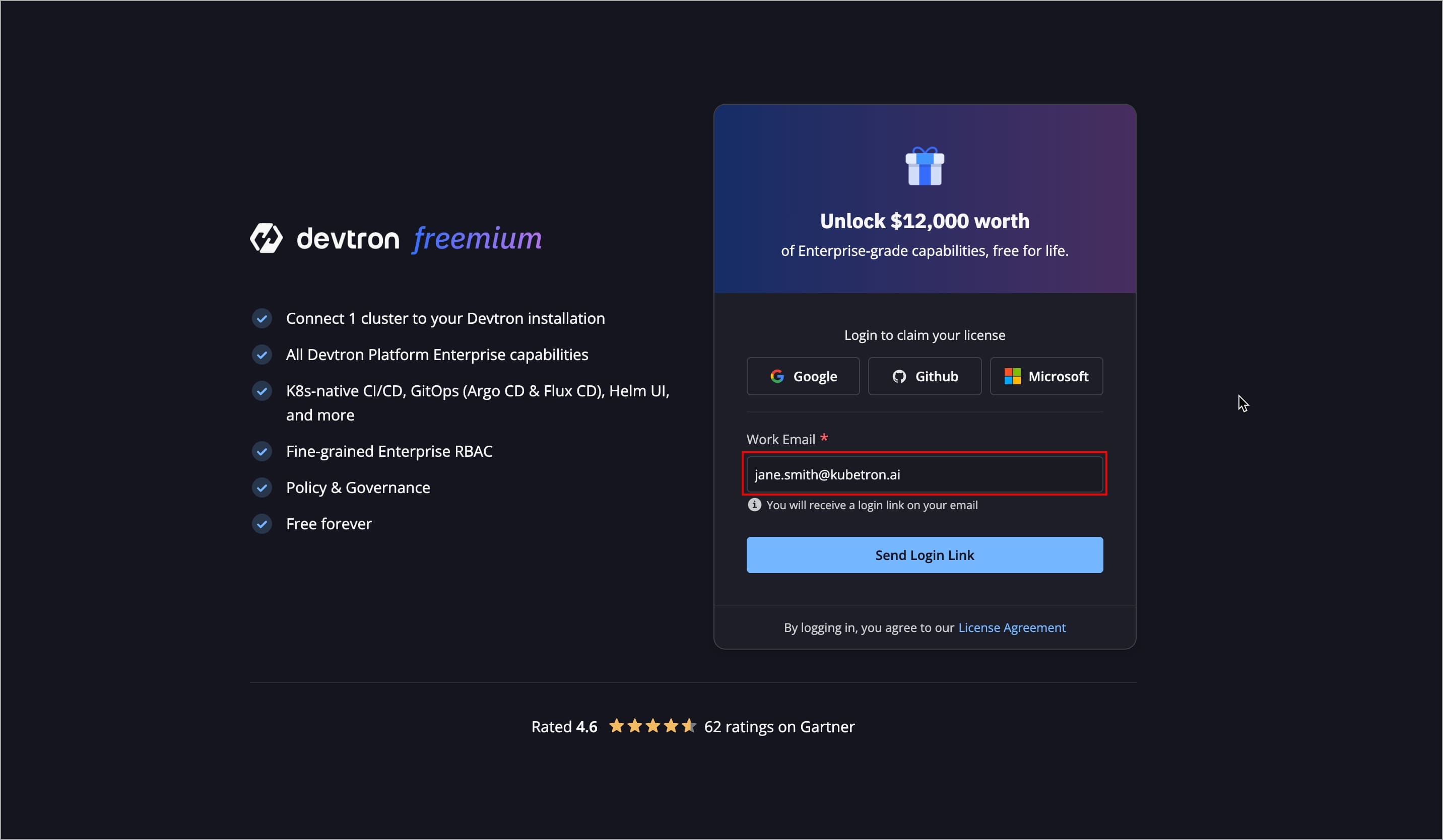Click the checkmark next to K8s-native CI/CD
The image size is (1443, 840).
(263, 391)
